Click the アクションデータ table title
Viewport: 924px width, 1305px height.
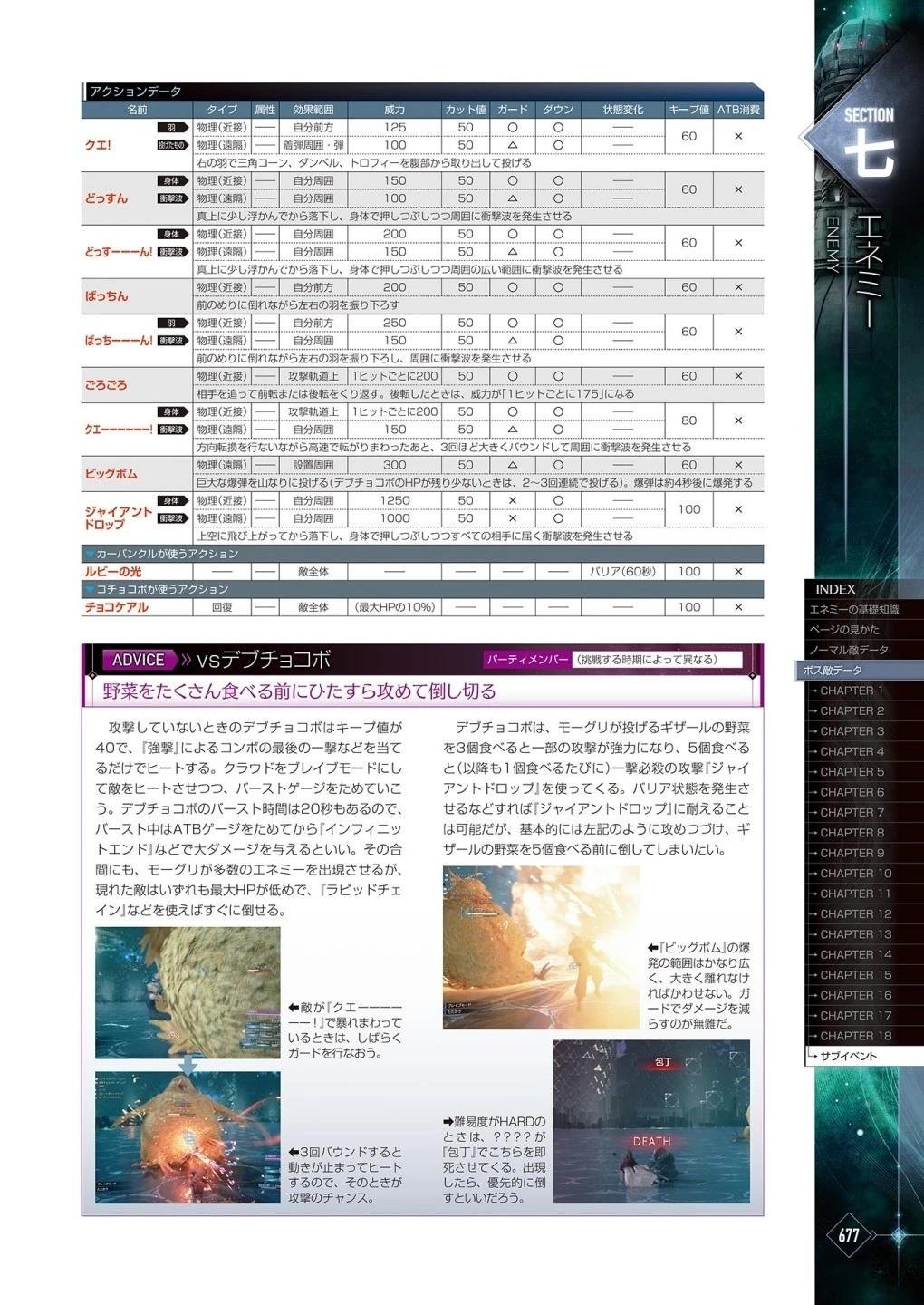point(135,92)
